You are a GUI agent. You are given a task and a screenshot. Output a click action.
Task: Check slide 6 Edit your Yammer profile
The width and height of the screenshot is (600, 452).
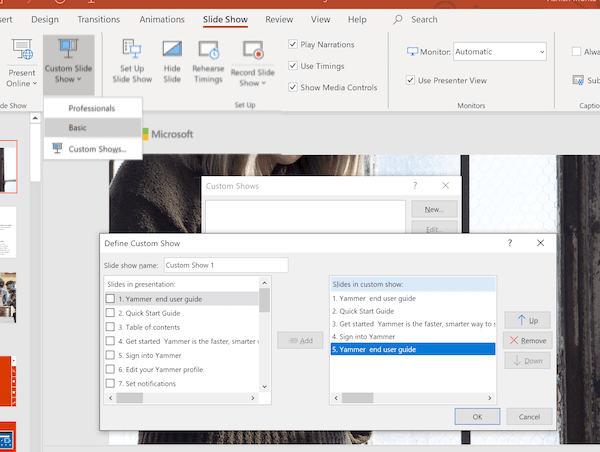110,369
